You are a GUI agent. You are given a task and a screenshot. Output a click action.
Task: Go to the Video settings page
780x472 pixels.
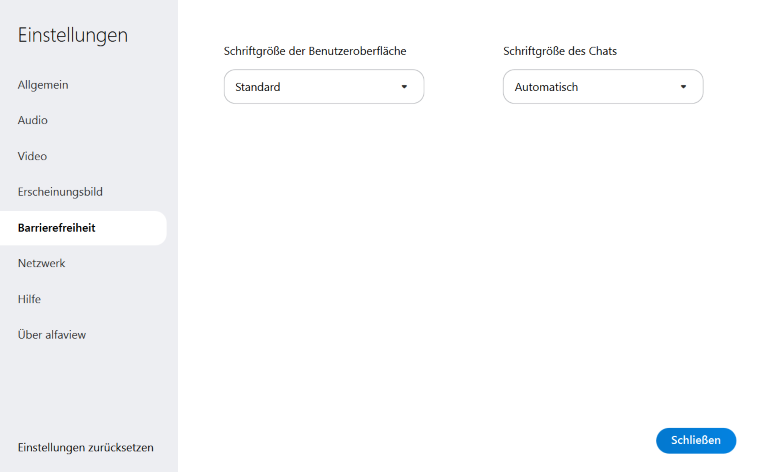(x=33, y=156)
